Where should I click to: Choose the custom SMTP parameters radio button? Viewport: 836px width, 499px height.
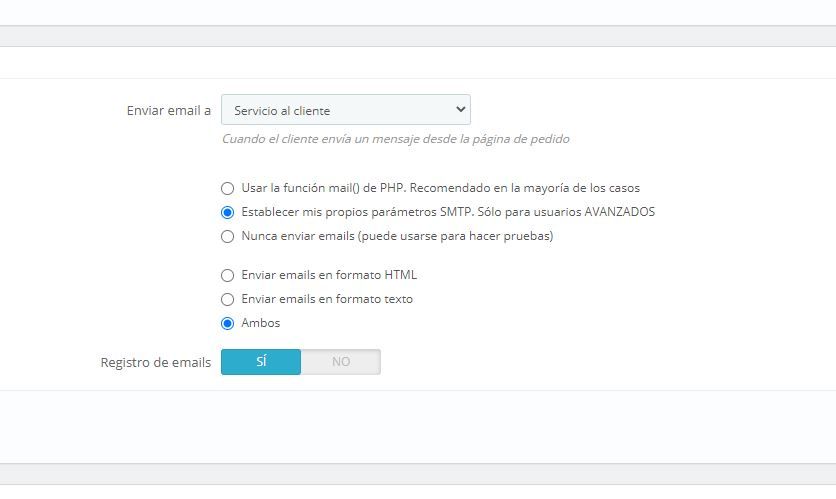point(227,212)
